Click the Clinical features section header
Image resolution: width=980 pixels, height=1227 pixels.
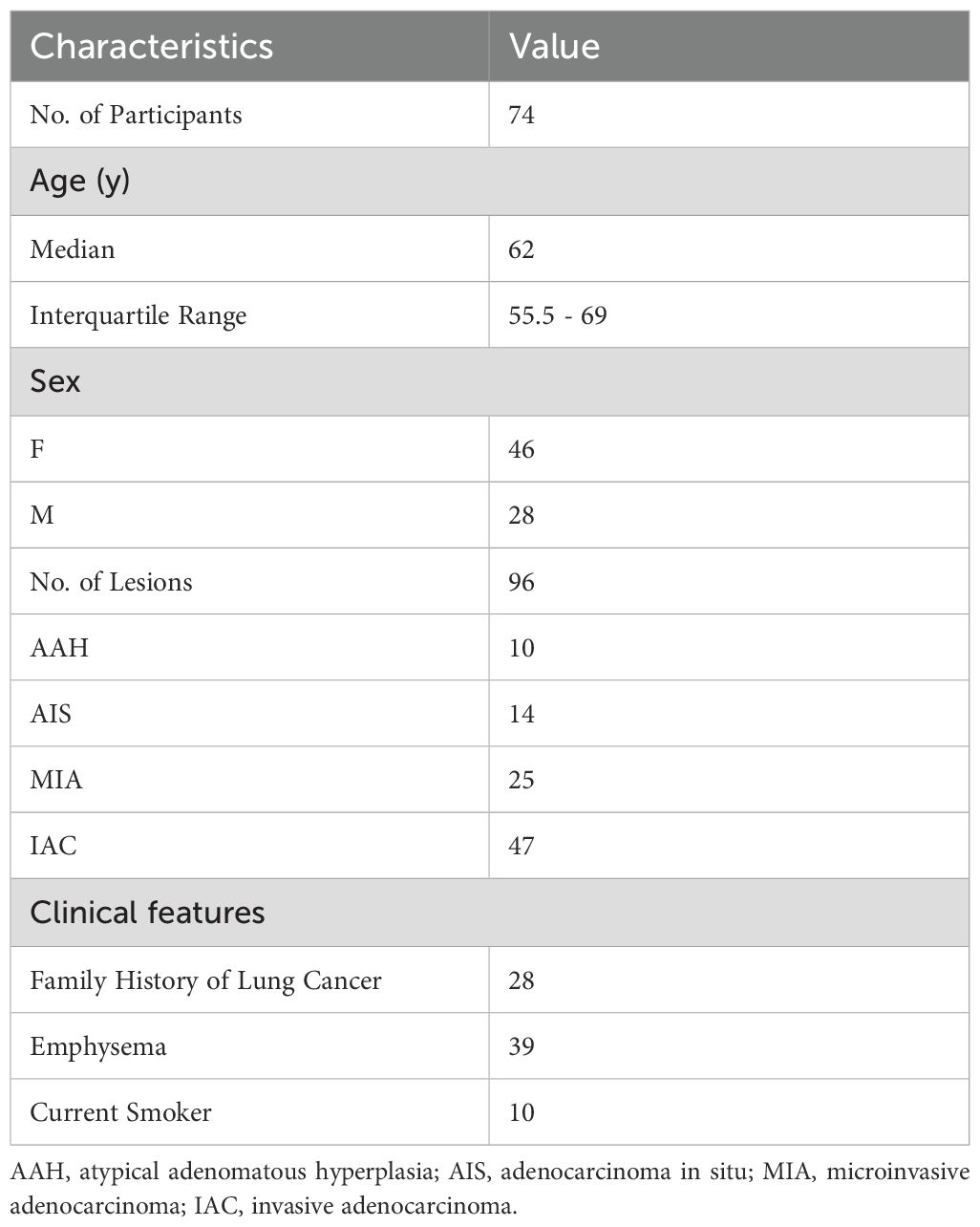147,913
